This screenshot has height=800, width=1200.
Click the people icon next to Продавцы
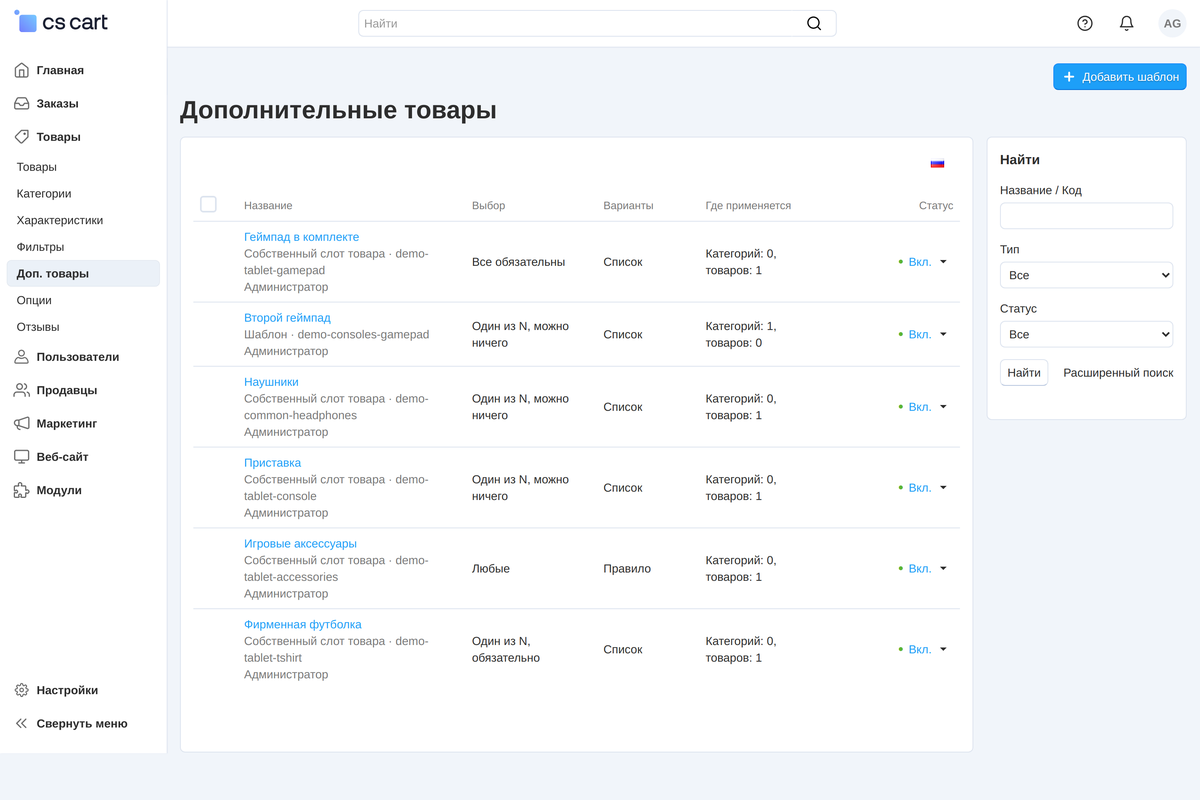[22, 390]
